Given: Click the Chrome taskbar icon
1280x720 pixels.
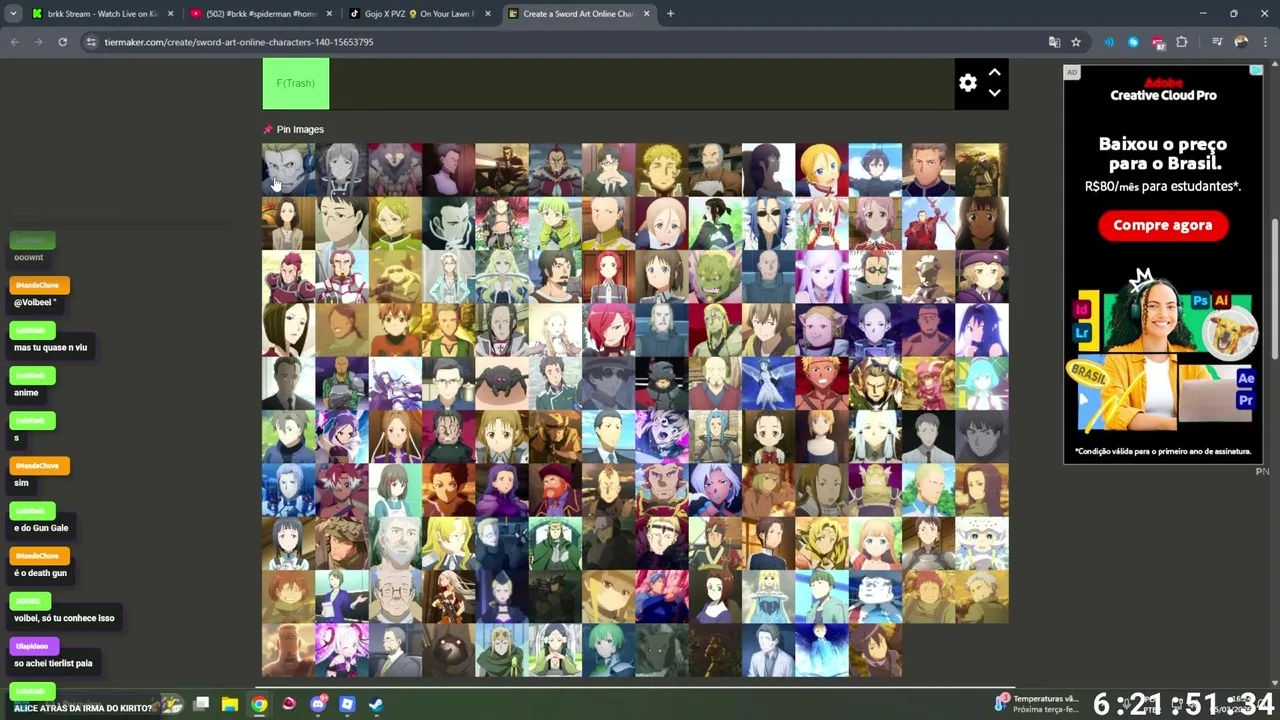Looking at the screenshot, I should pyautogui.click(x=259, y=704).
